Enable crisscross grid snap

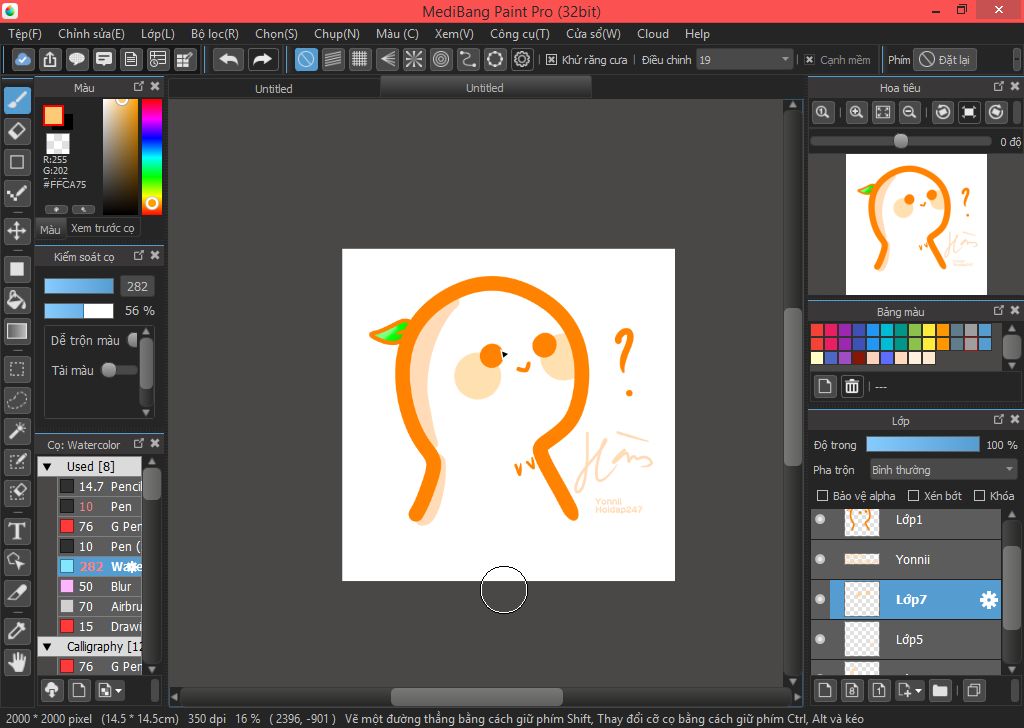359,59
